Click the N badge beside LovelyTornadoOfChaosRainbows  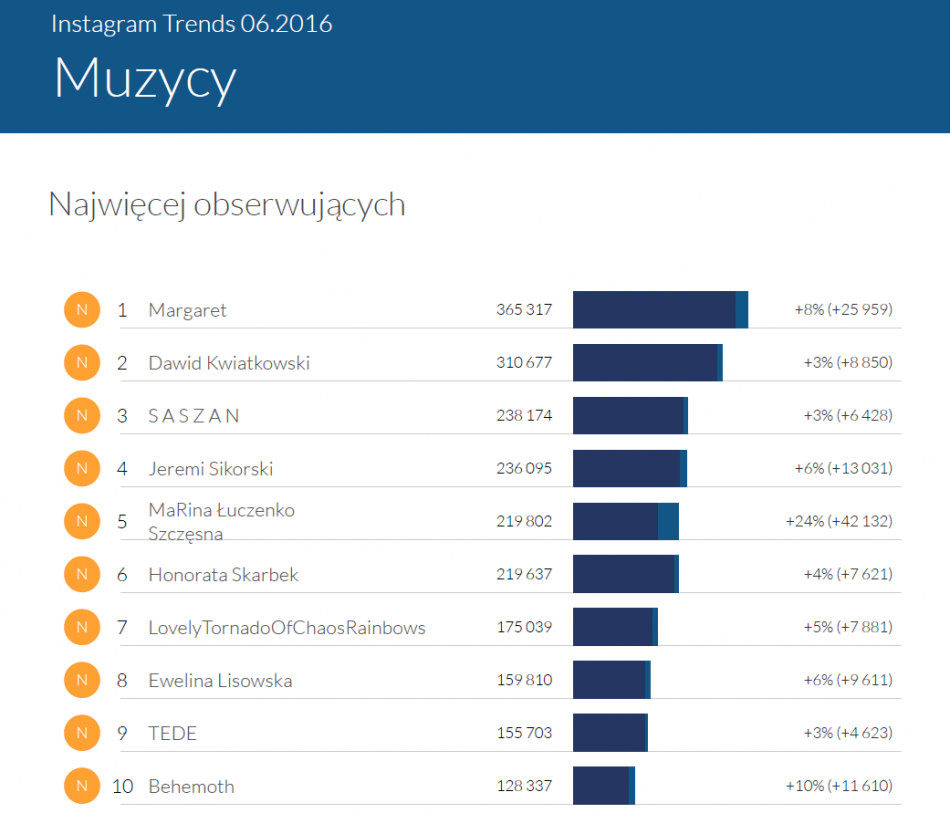pos(82,627)
